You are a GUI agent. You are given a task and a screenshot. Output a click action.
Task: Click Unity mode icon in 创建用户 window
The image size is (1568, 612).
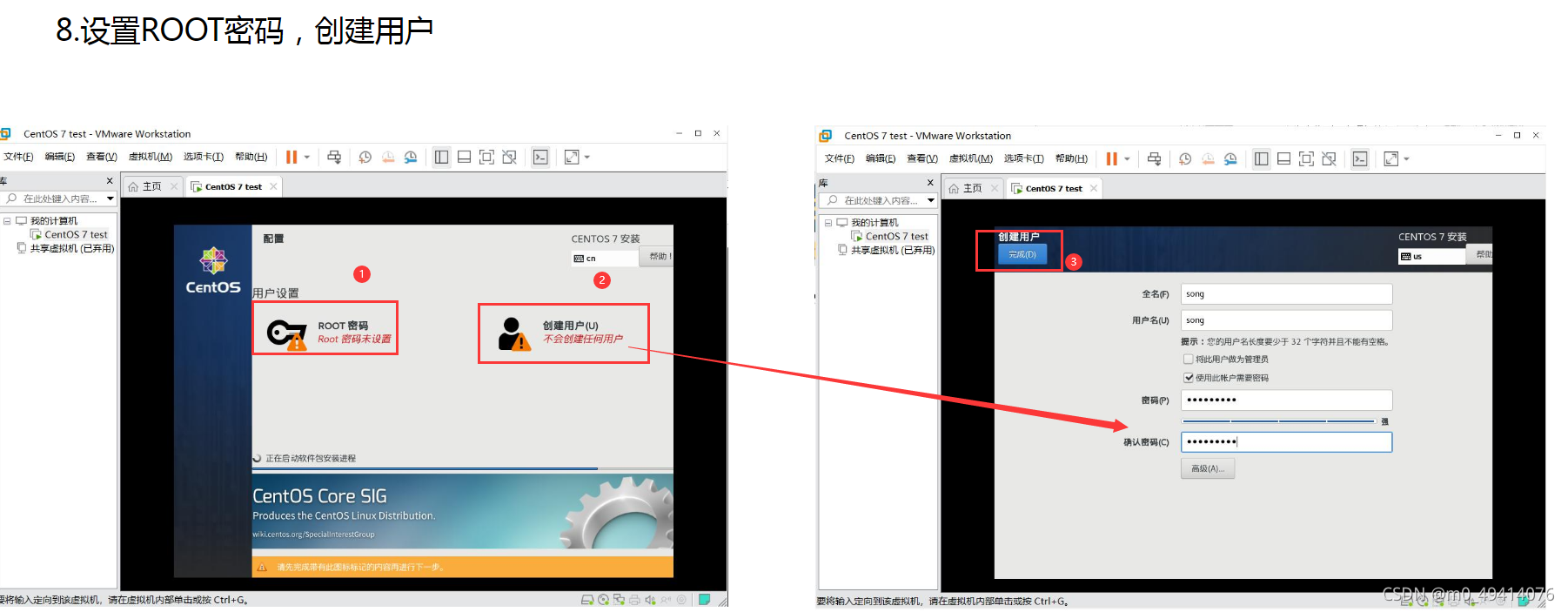(x=1329, y=159)
